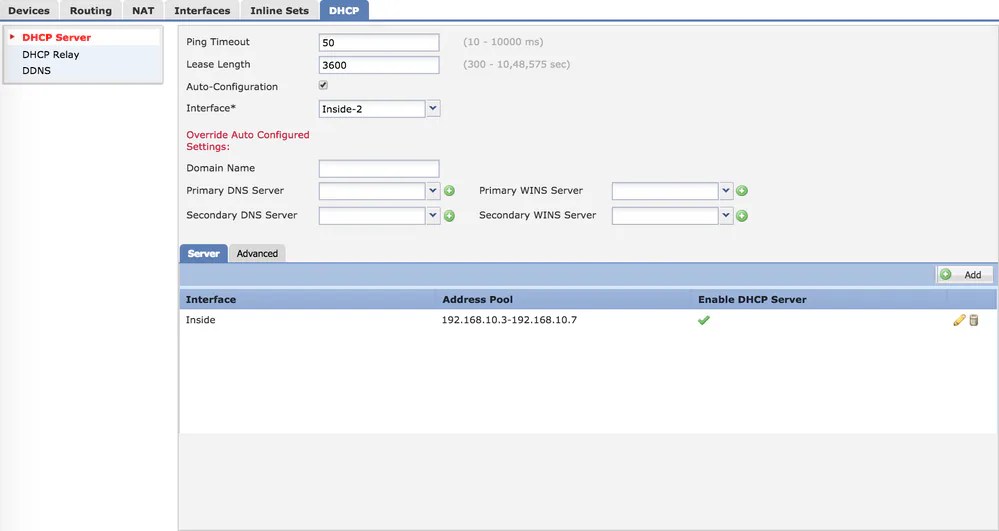Expand the Primary WINS Server dropdown
The width and height of the screenshot is (999, 531).
(x=726, y=191)
